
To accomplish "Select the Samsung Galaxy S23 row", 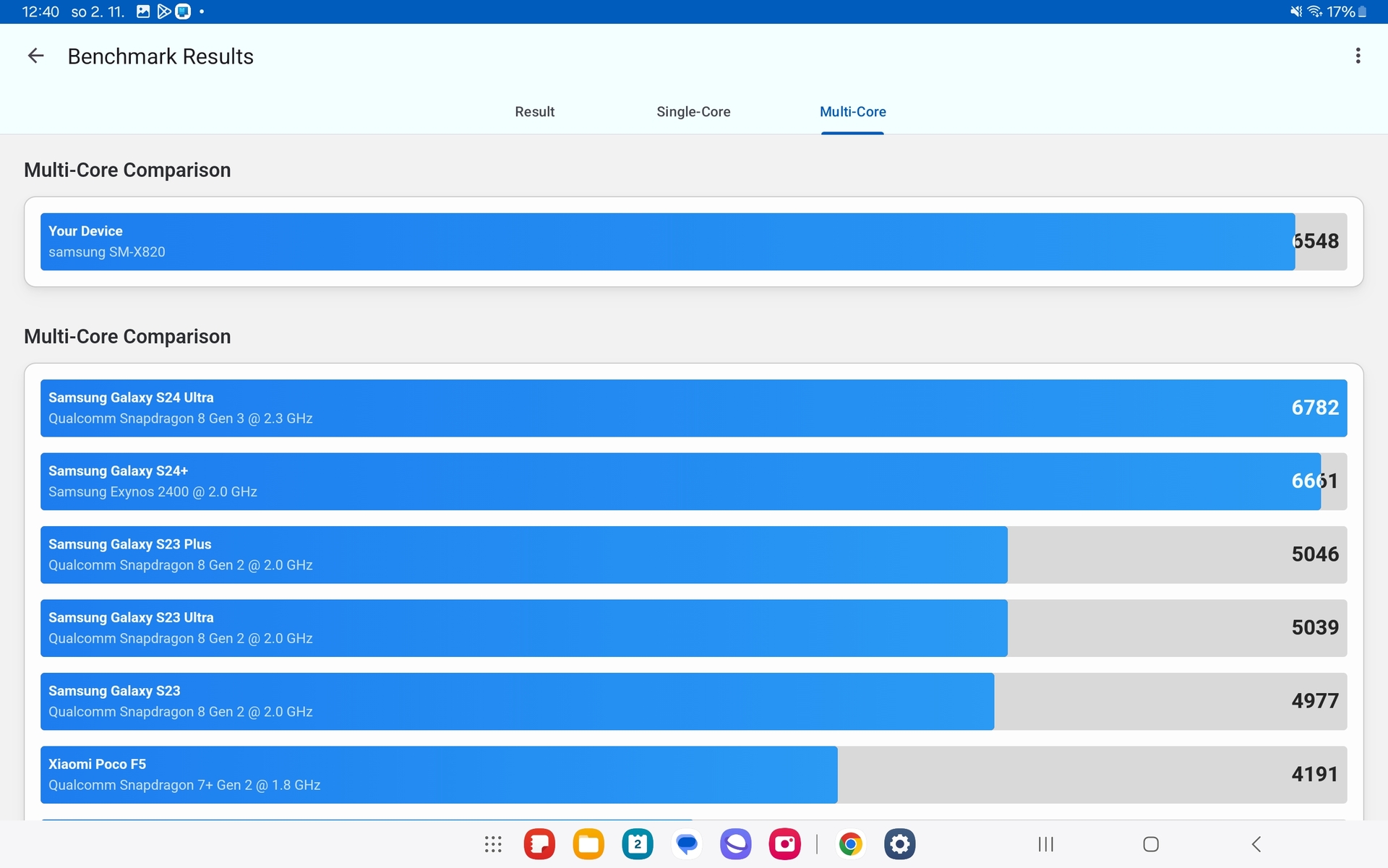I will pos(693,702).
